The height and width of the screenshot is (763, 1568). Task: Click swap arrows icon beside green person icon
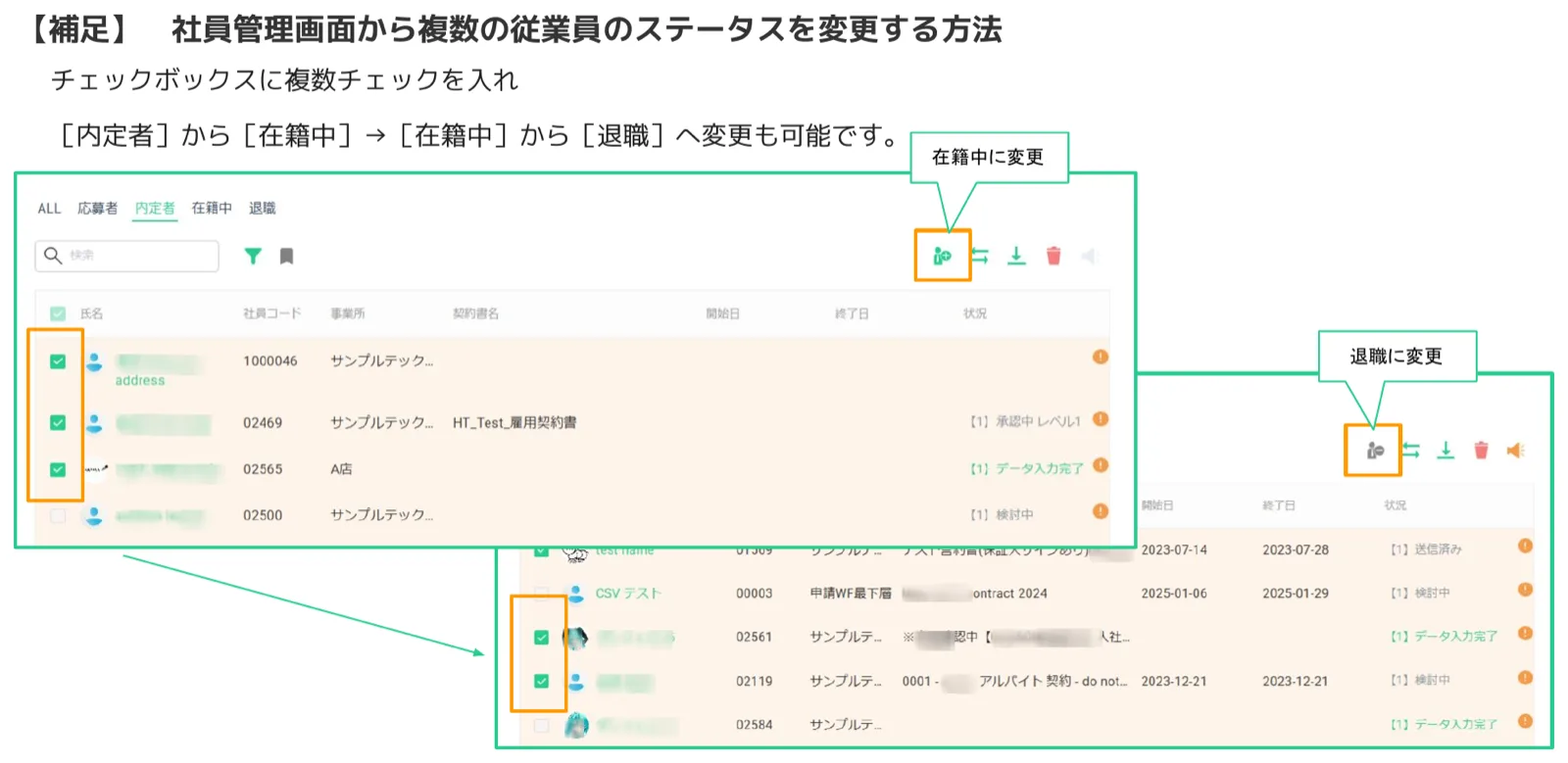980,256
